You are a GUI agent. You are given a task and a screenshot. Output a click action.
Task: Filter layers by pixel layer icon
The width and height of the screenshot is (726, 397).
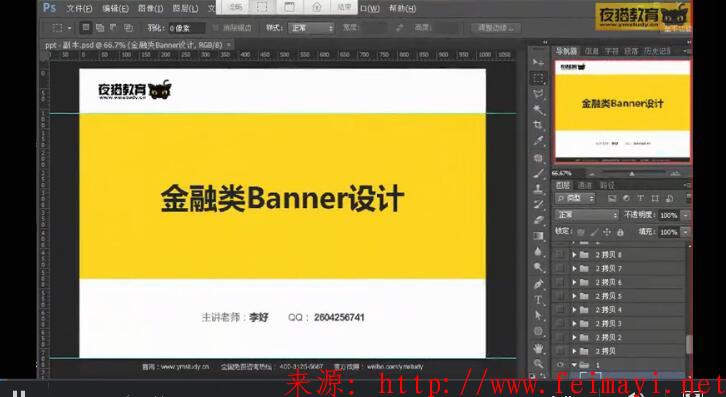pyautogui.click(x=612, y=198)
